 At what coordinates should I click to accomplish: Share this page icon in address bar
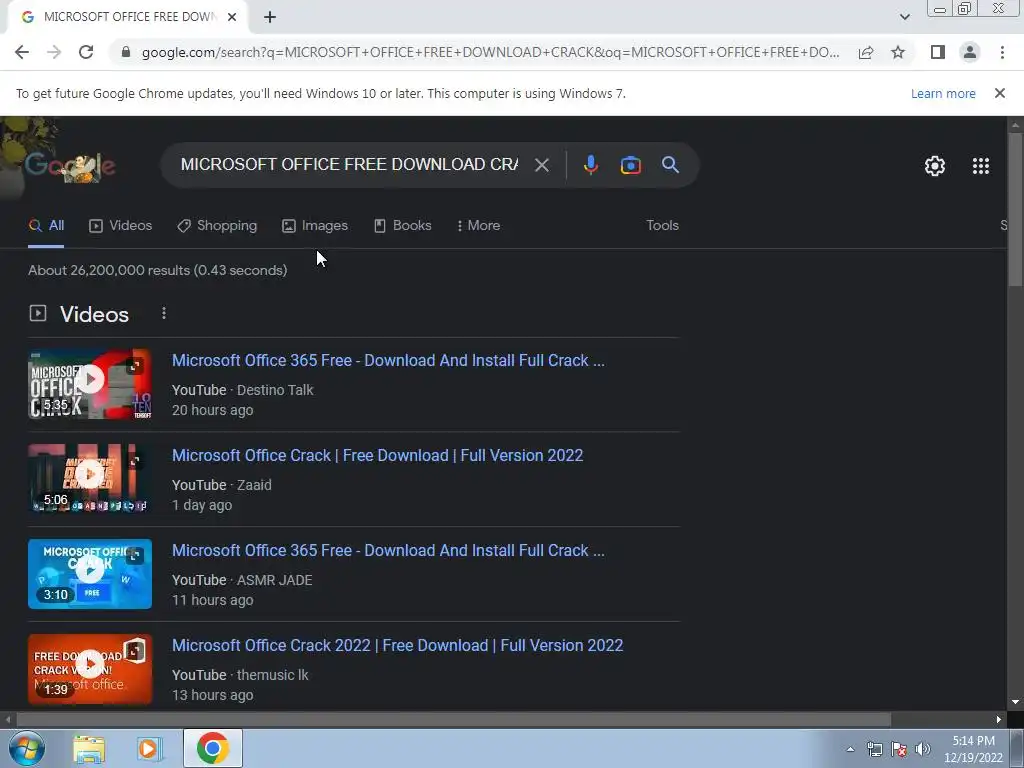tap(866, 52)
